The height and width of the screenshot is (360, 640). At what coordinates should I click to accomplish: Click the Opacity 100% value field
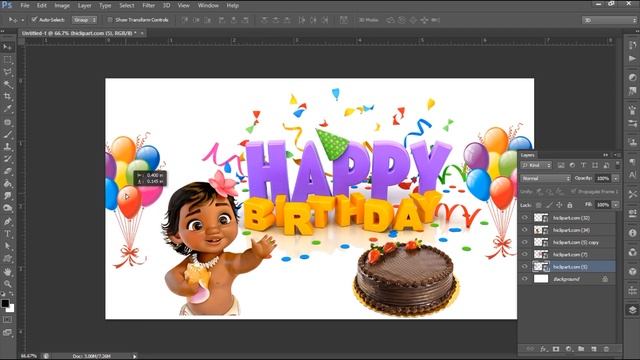tap(603, 178)
